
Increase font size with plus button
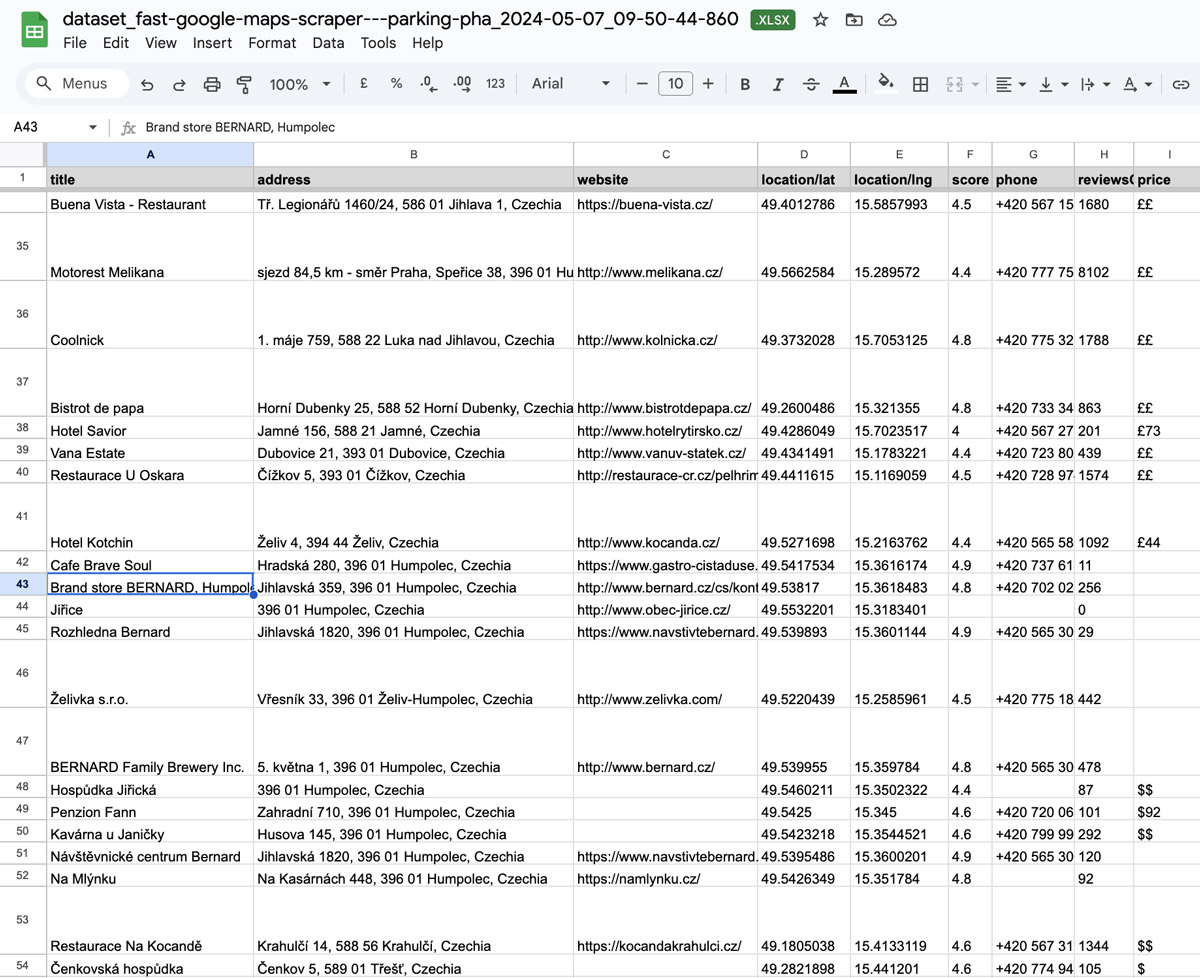[708, 84]
